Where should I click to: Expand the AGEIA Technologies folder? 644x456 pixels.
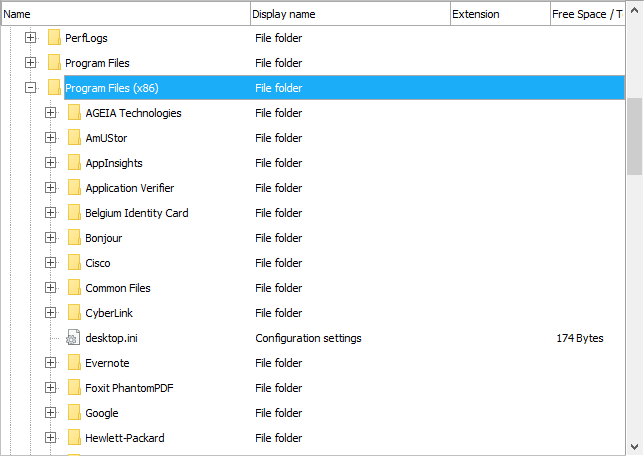(x=50, y=113)
